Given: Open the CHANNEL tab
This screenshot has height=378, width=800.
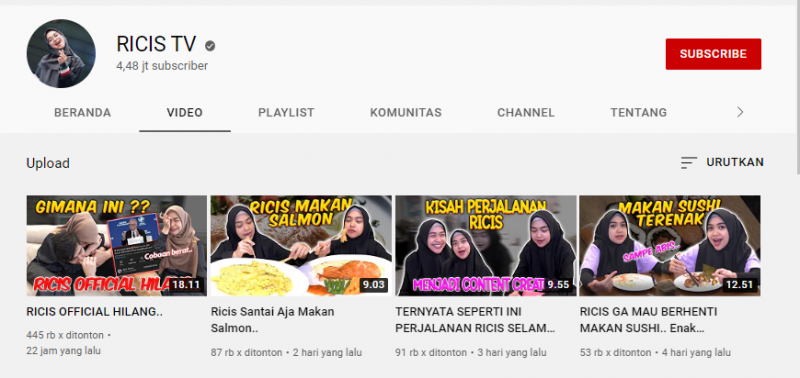Looking at the screenshot, I should [x=526, y=113].
